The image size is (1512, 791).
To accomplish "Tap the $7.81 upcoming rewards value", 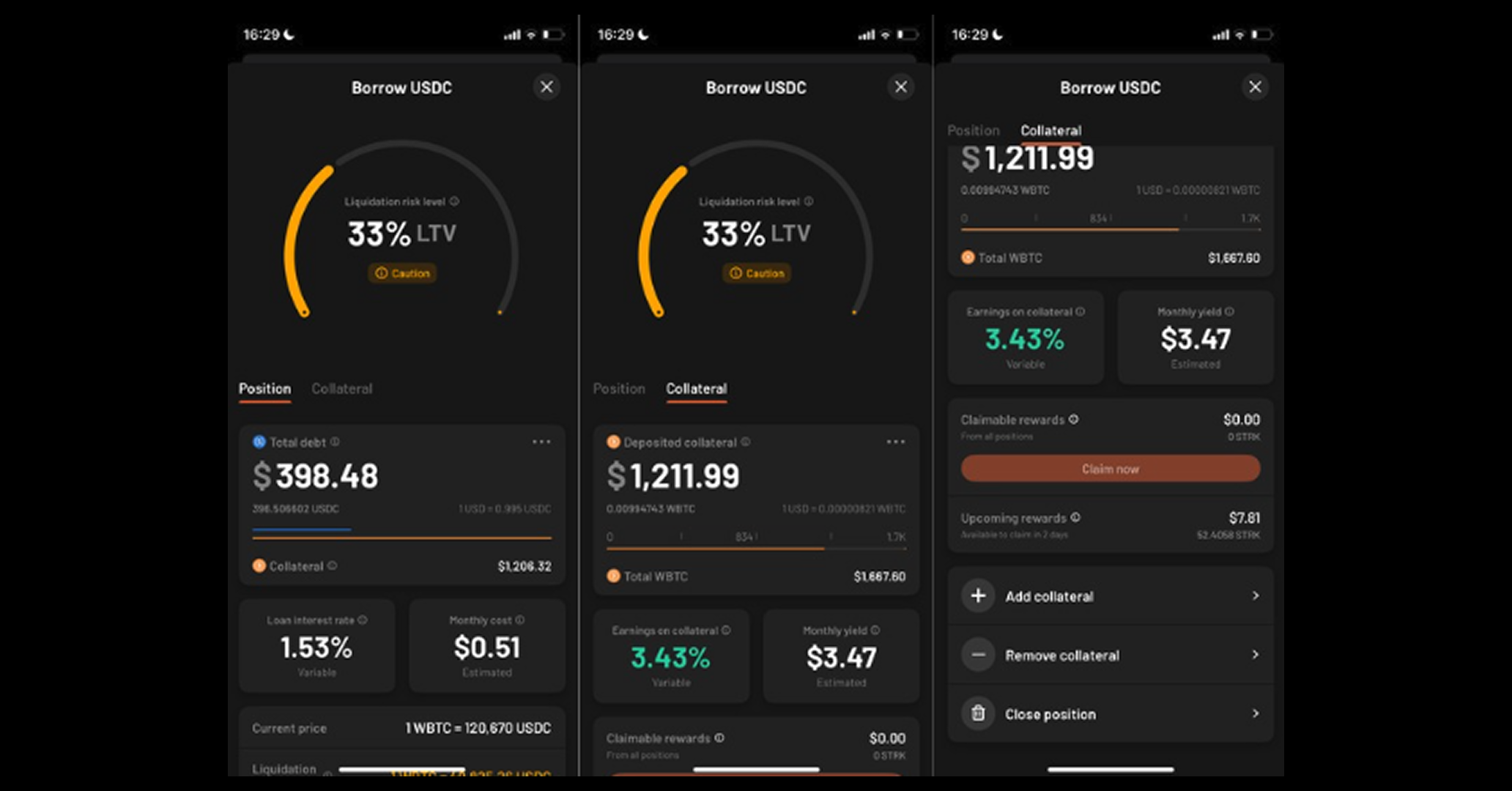I will pos(1245,518).
